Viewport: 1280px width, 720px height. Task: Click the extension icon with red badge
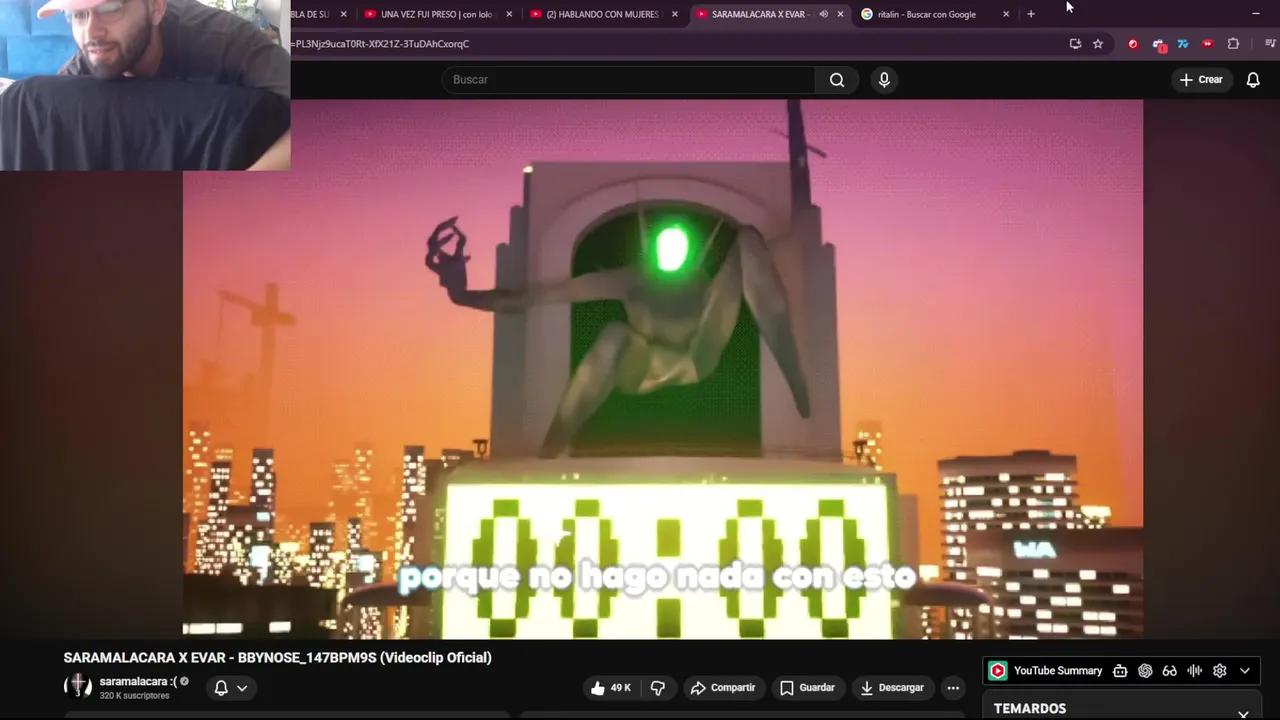point(1158,44)
